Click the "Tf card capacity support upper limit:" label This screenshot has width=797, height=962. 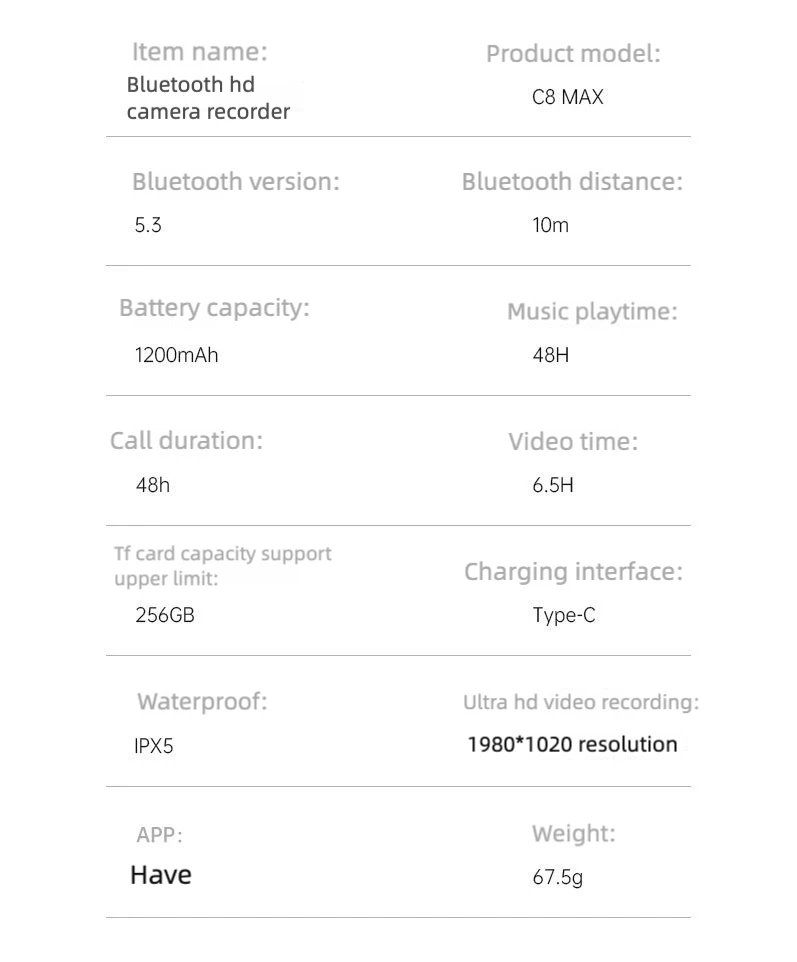(222, 566)
